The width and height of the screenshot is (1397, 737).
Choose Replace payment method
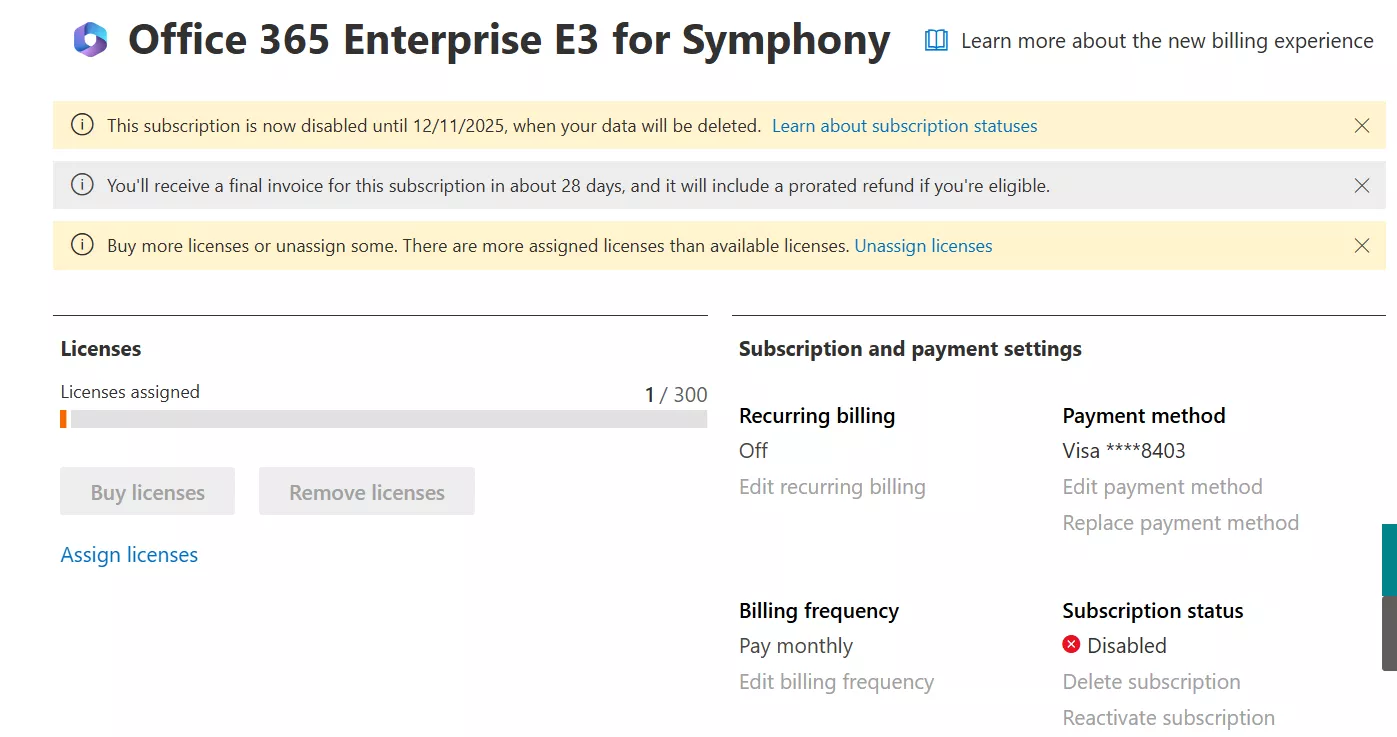click(x=1180, y=523)
